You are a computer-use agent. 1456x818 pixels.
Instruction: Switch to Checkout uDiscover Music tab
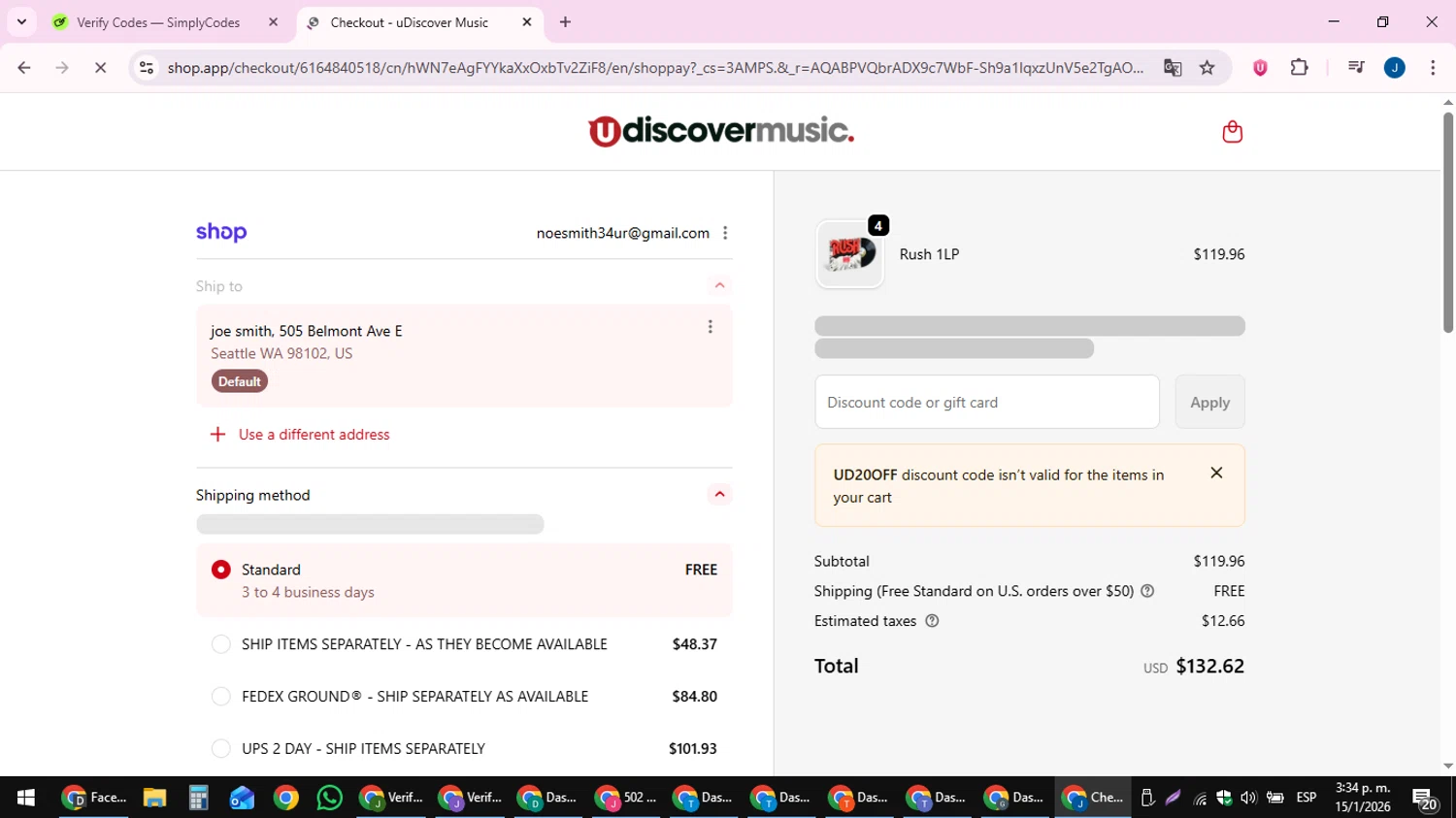pyautogui.click(x=419, y=22)
